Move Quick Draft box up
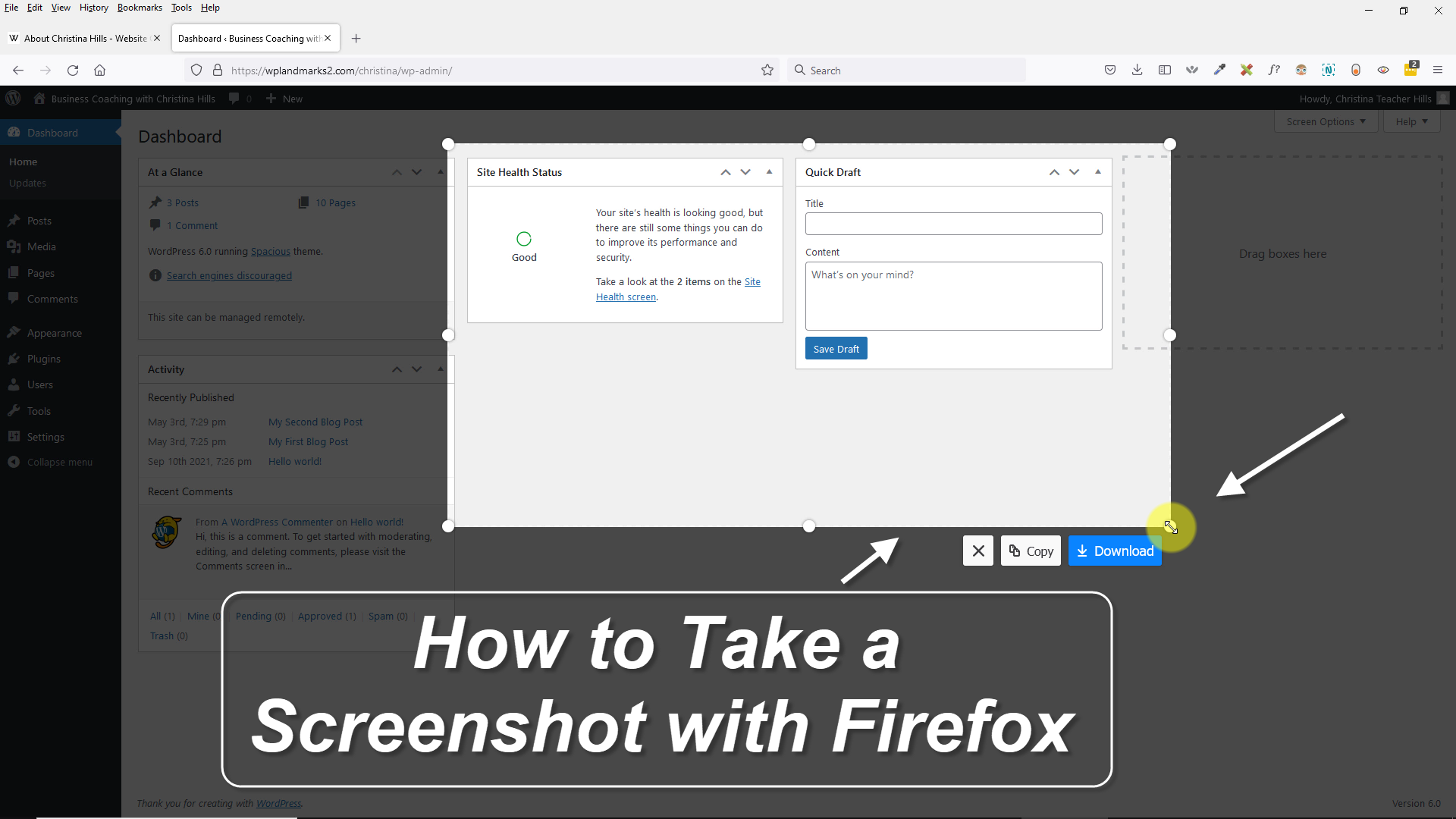1456x819 pixels. point(1054,173)
